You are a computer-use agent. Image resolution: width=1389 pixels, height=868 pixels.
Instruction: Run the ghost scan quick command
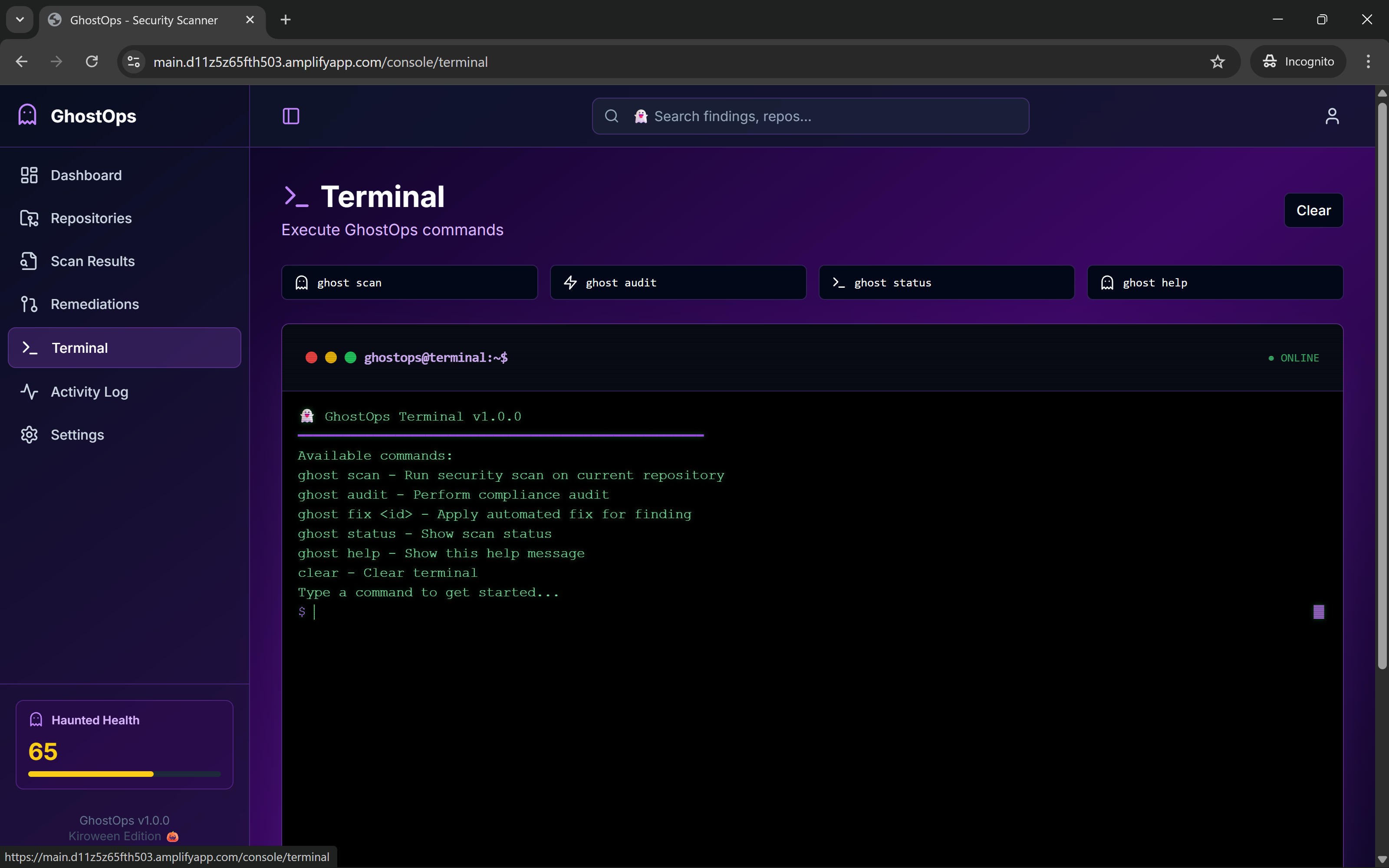(x=409, y=283)
